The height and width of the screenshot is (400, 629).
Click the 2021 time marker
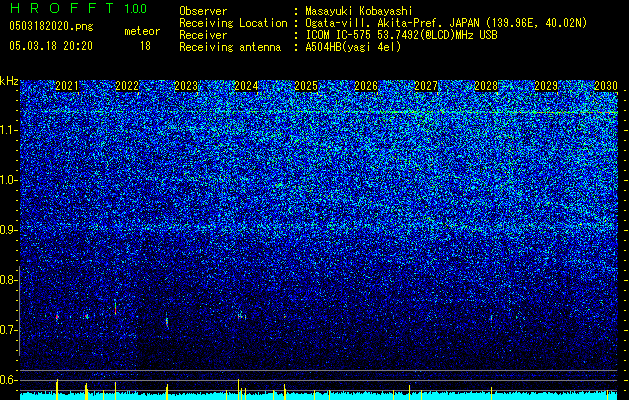coord(67,86)
